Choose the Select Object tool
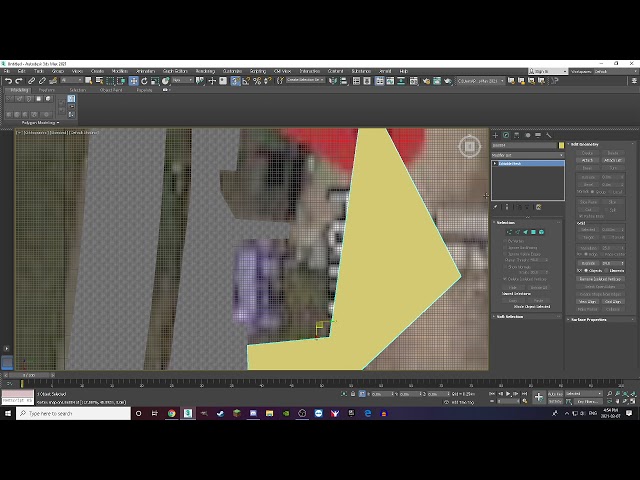The width and height of the screenshot is (640, 480). [x=88, y=81]
